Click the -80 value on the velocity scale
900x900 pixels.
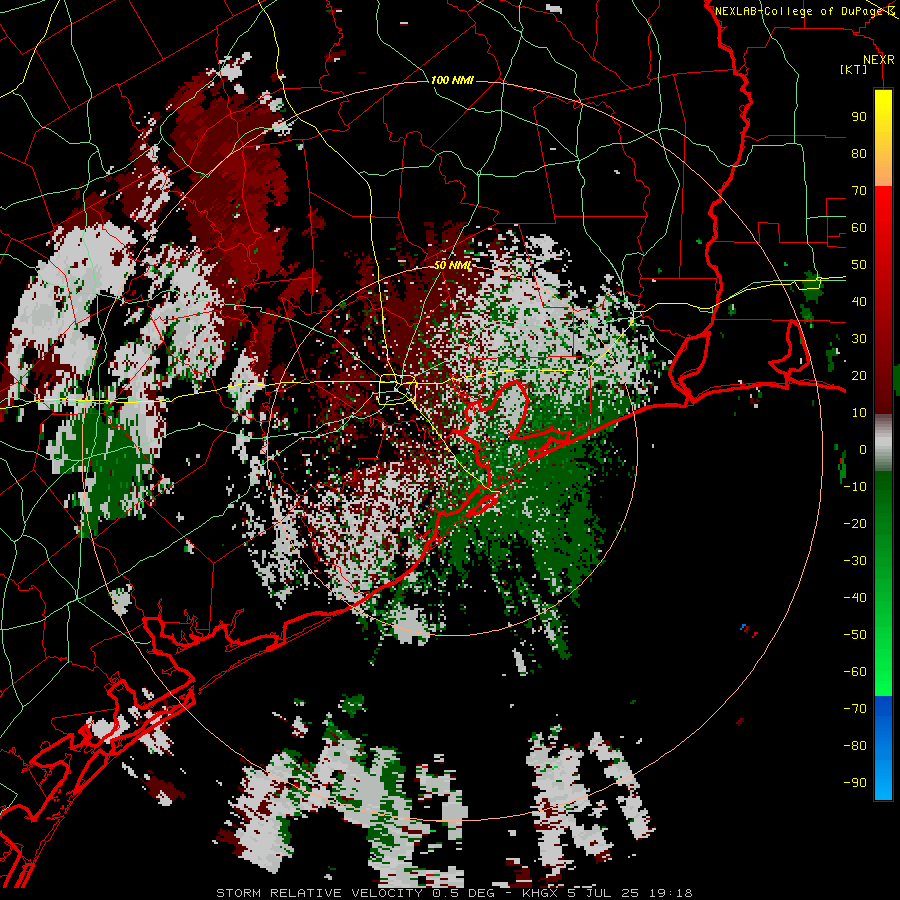(855, 746)
